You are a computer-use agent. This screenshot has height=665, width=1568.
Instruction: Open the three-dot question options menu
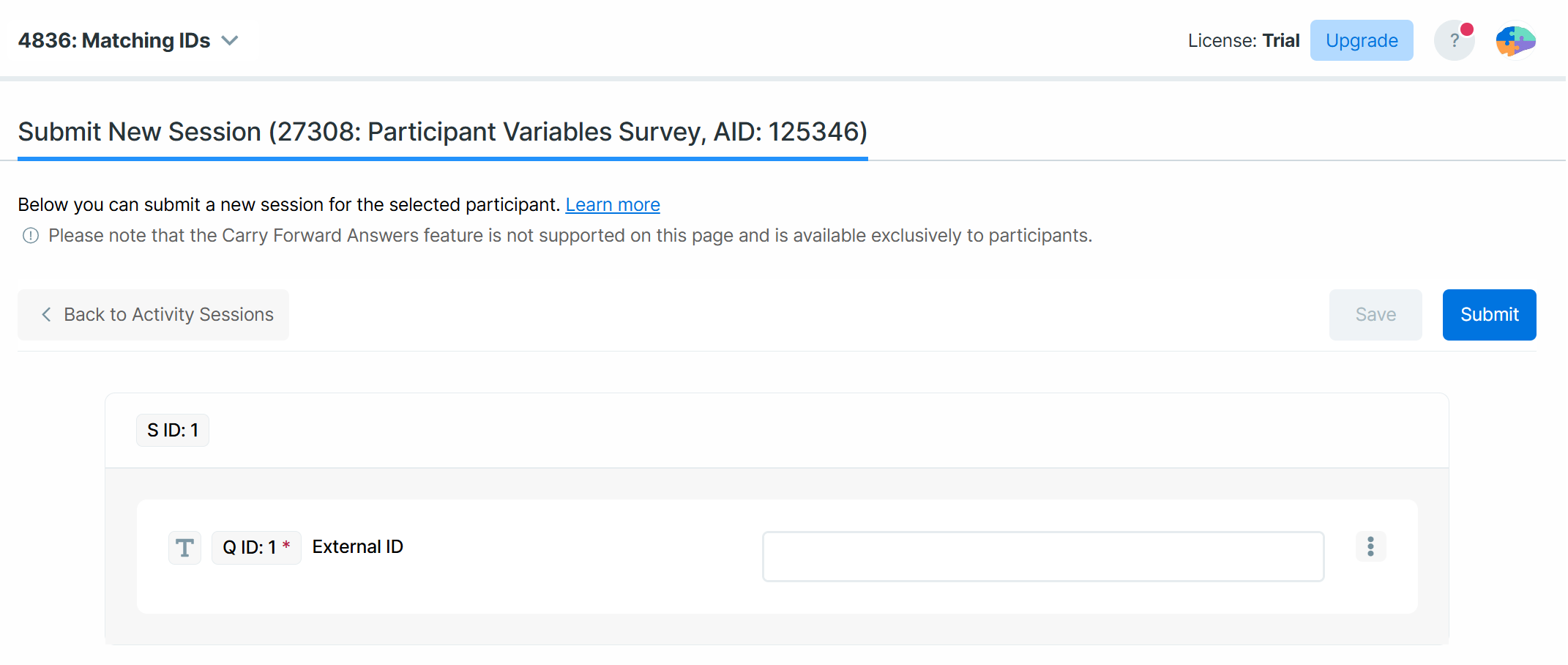1370,546
